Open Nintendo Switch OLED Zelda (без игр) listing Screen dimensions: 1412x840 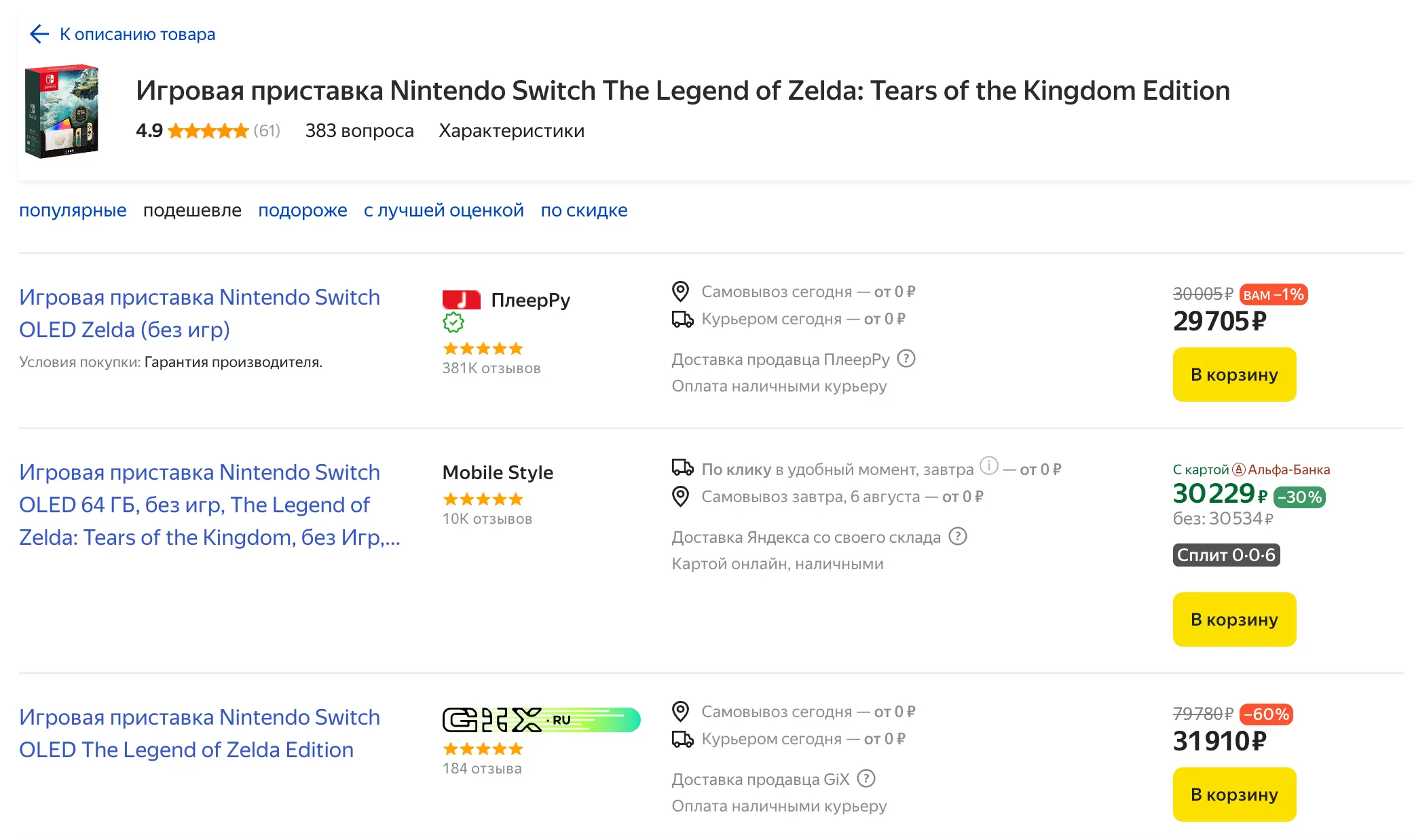[x=200, y=313]
